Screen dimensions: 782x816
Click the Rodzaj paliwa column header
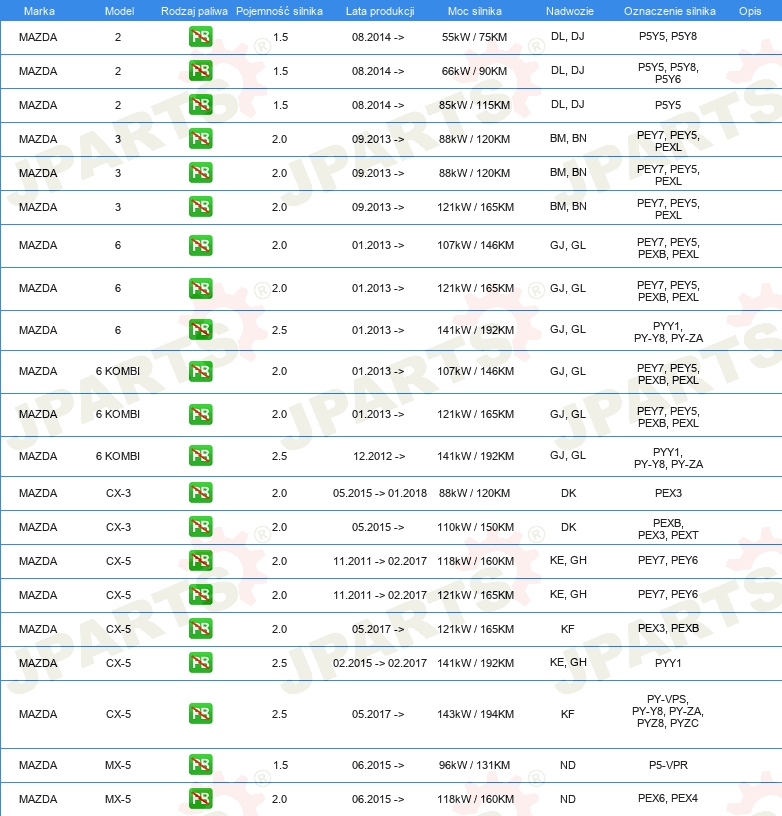click(194, 11)
